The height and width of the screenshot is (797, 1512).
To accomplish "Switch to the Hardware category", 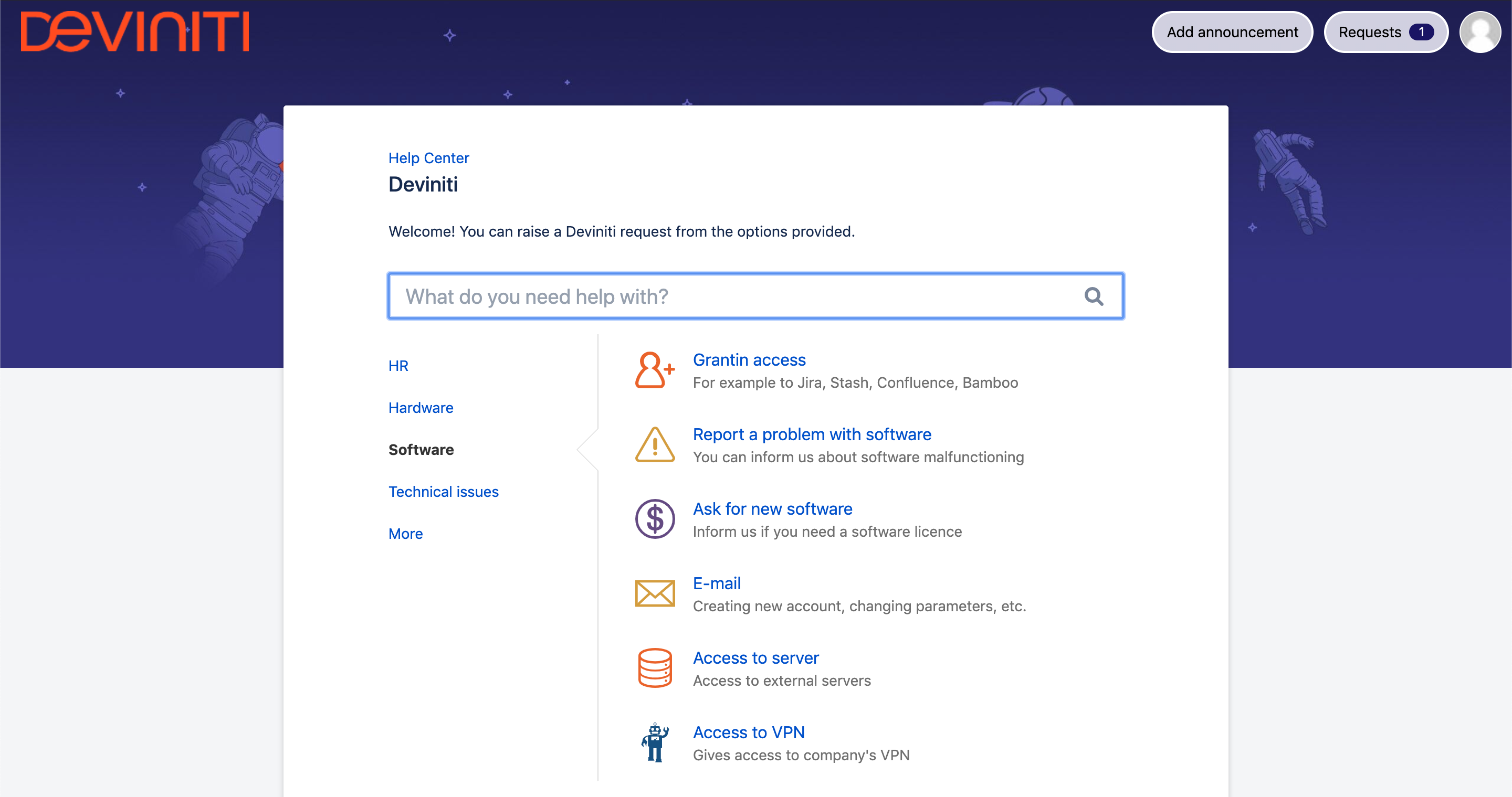I will coord(421,408).
